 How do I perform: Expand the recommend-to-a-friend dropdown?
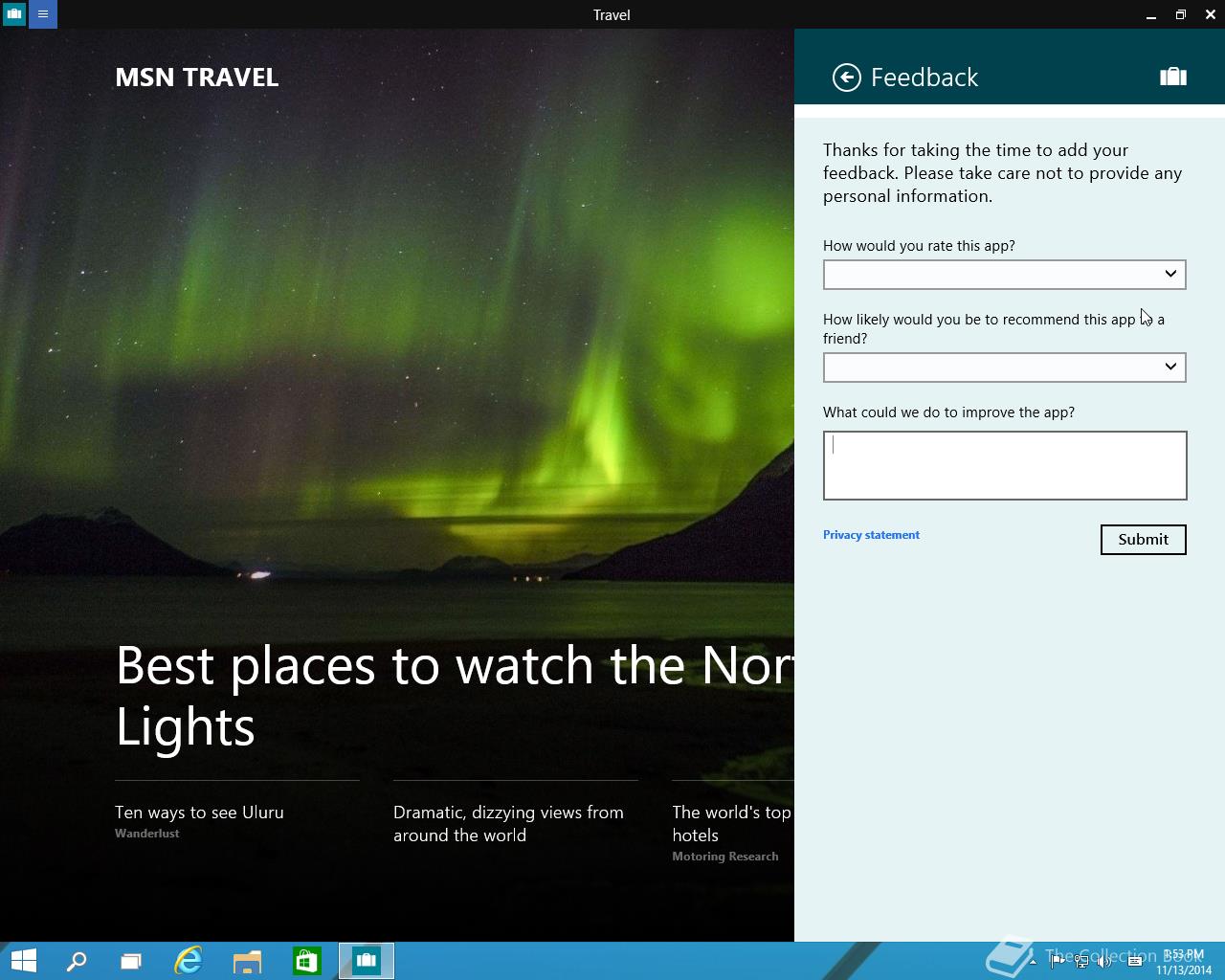click(x=1005, y=367)
